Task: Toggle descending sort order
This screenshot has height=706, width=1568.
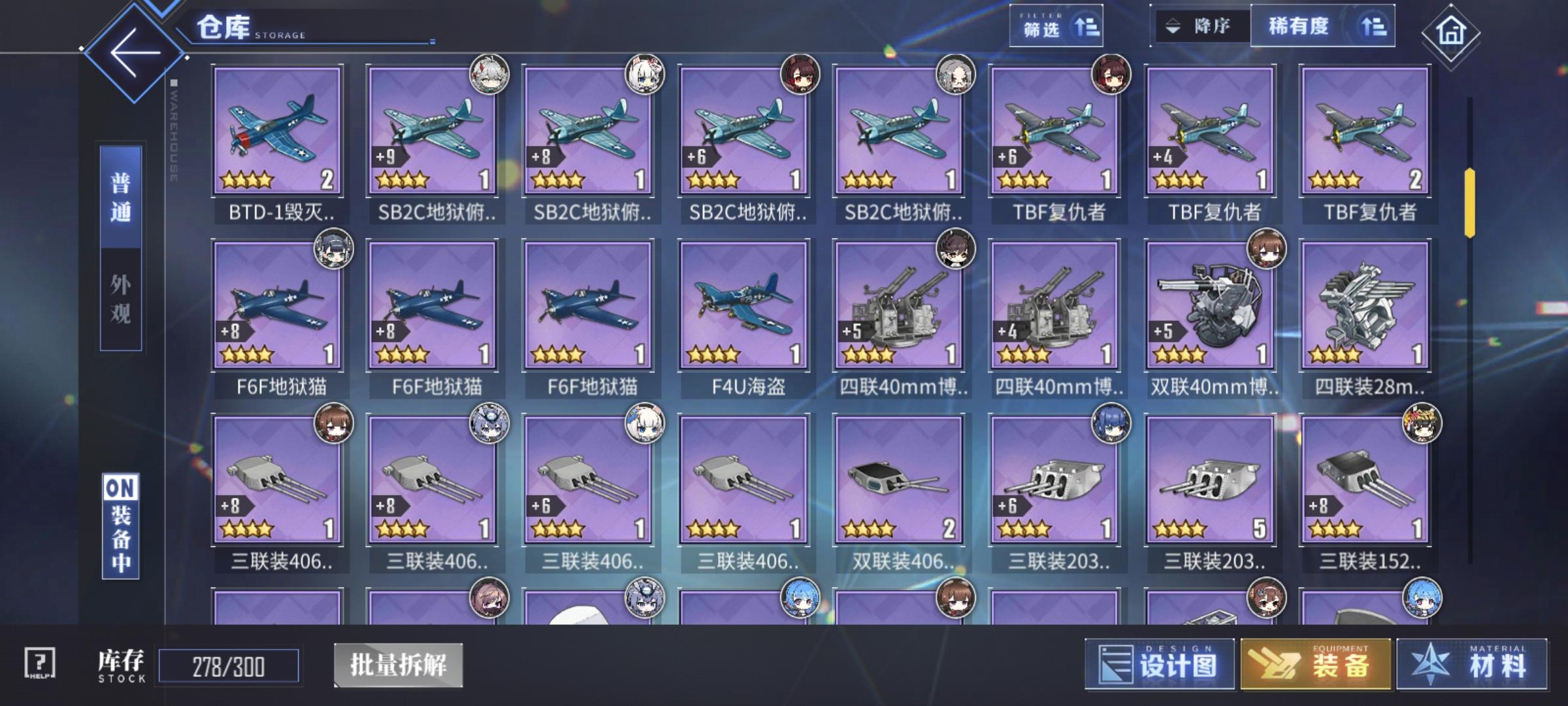Action: click(1201, 26)
